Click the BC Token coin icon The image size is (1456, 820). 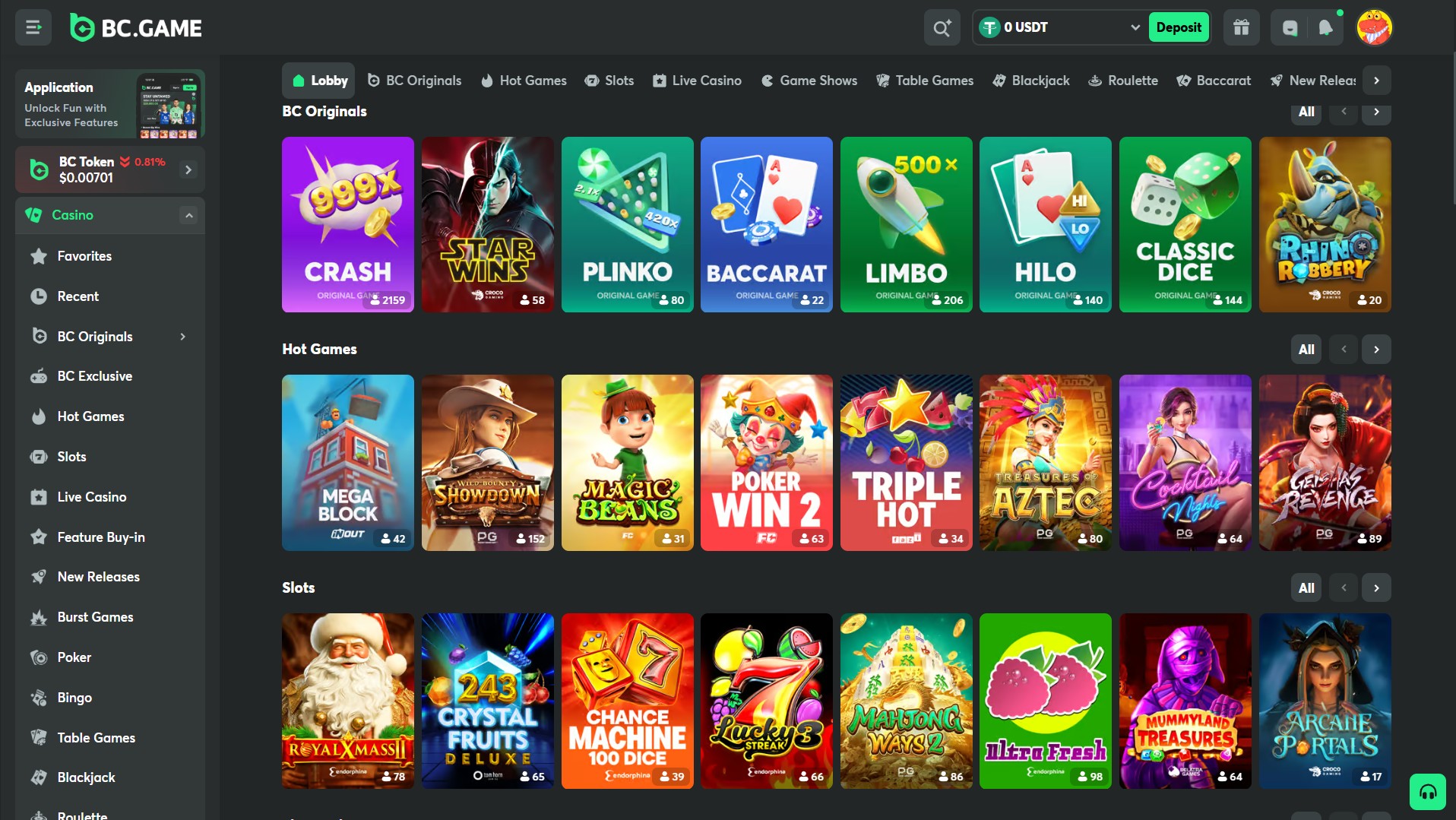pos(39,169)
